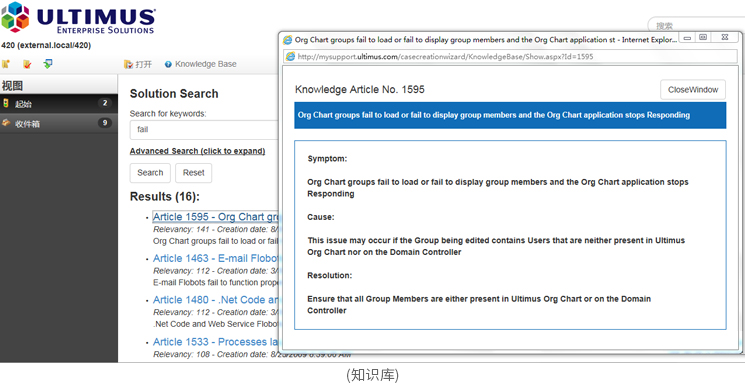Maximize the Internet Explorer popup window
This screenshot has height=390, width=745.
tap(703, 38)
